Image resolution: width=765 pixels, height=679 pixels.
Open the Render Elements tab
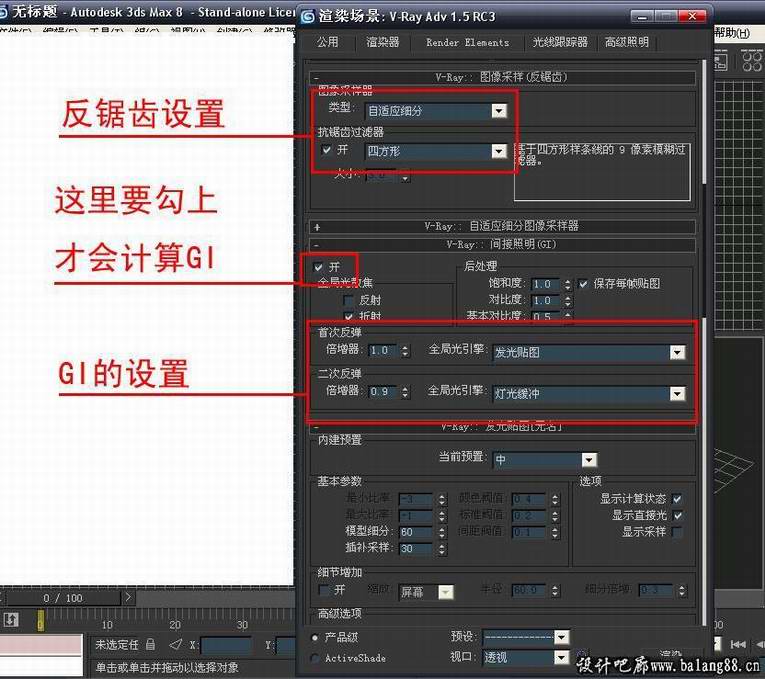click(467, 42)
